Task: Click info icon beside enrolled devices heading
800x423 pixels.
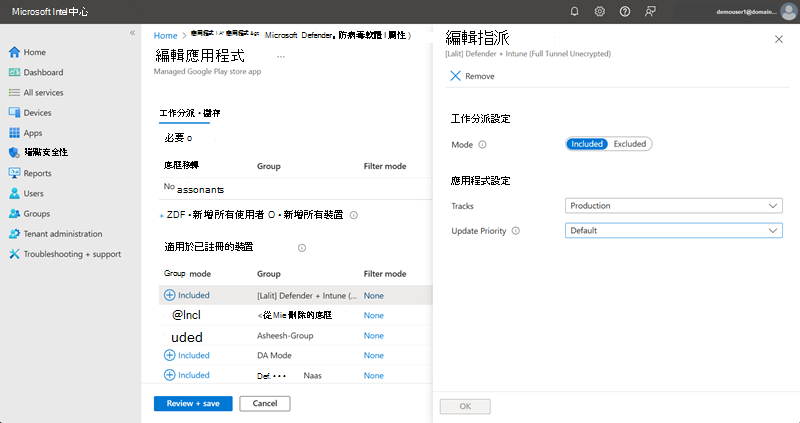Action: coord(302,248)
